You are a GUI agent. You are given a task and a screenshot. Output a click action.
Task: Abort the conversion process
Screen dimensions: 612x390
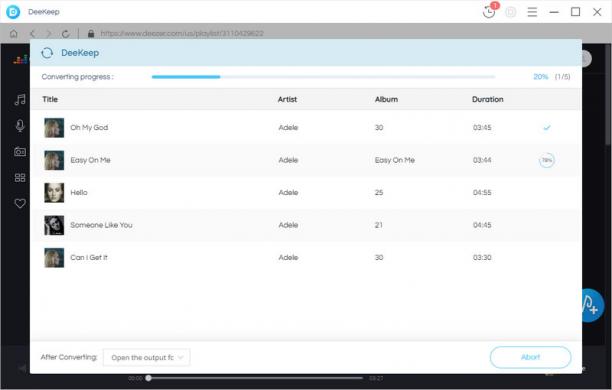(x=530, y=357)
